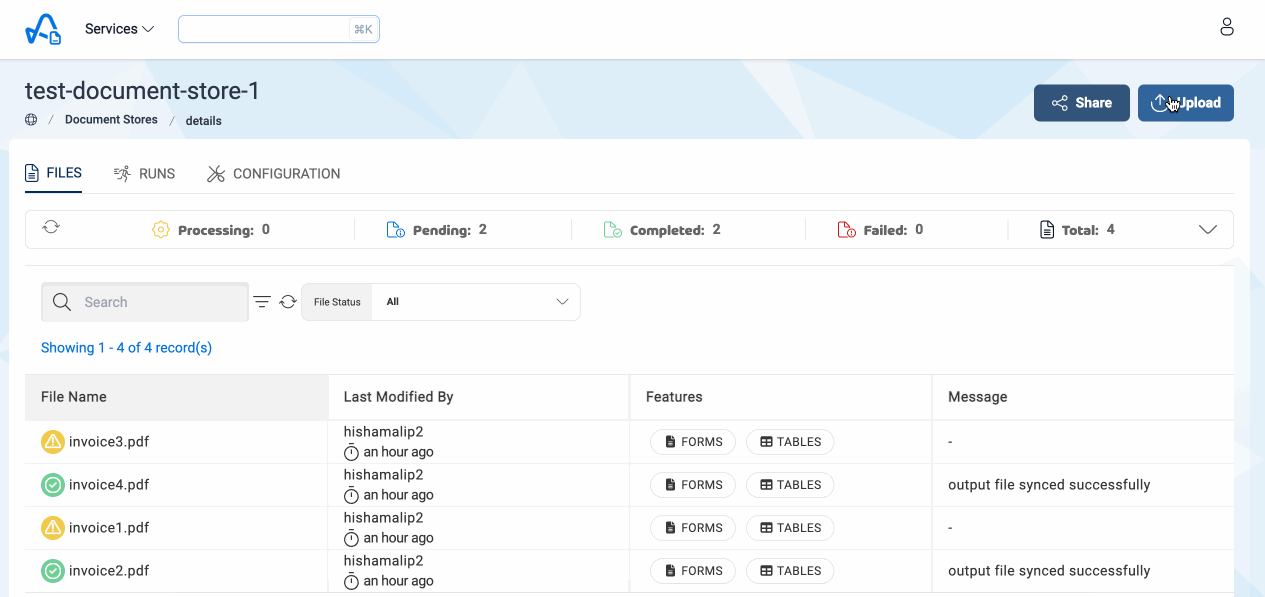Select the invoice3.pdf file name
The height and width of the screenshot is (597, 1265).
click(x=109, y=441)
